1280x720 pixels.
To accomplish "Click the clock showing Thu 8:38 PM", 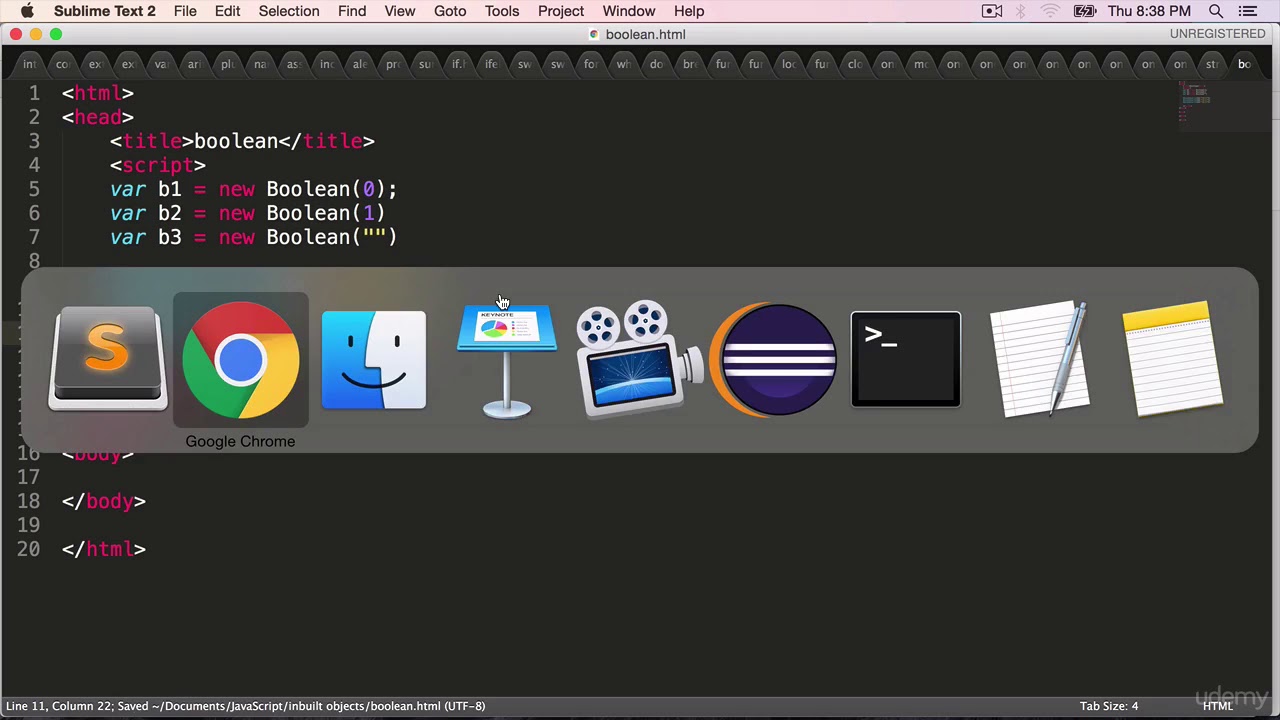I will click(1149, 11).
